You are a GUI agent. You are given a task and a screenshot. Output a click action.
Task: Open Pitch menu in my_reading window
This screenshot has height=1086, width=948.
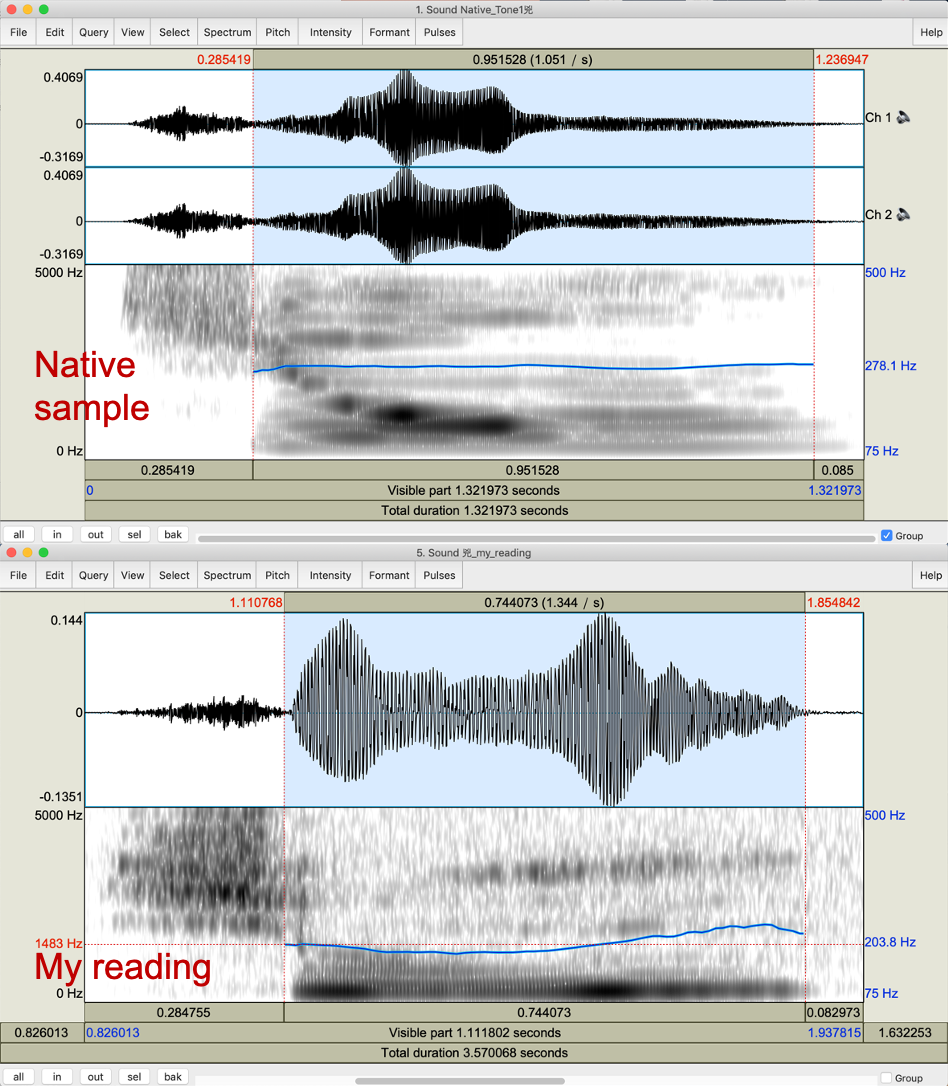278,576
